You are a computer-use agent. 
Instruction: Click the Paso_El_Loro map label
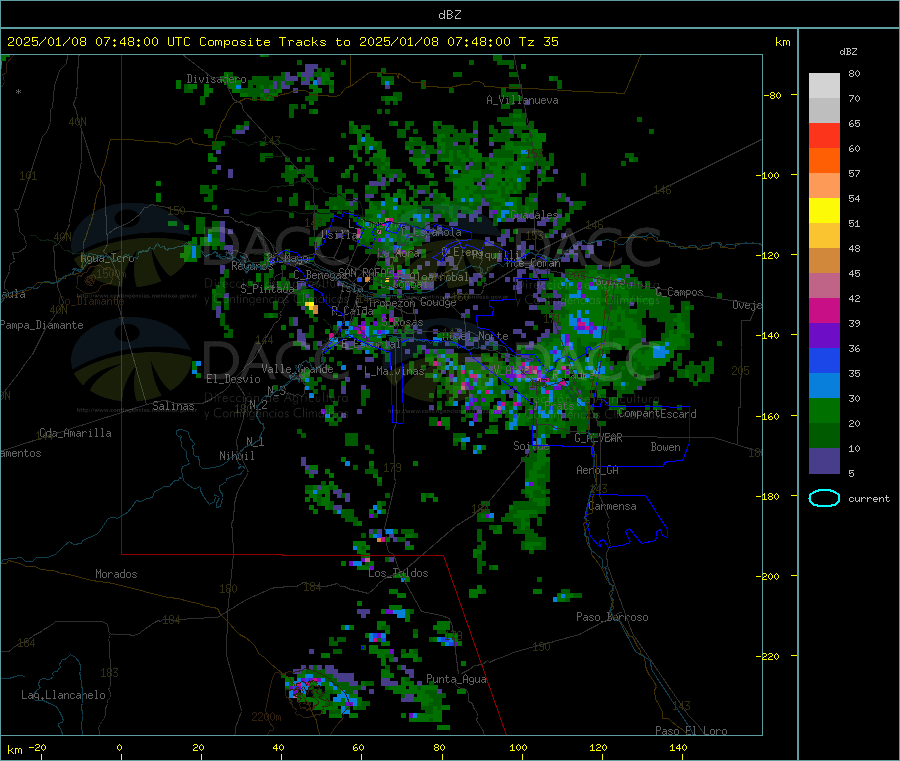coord(691,731)
